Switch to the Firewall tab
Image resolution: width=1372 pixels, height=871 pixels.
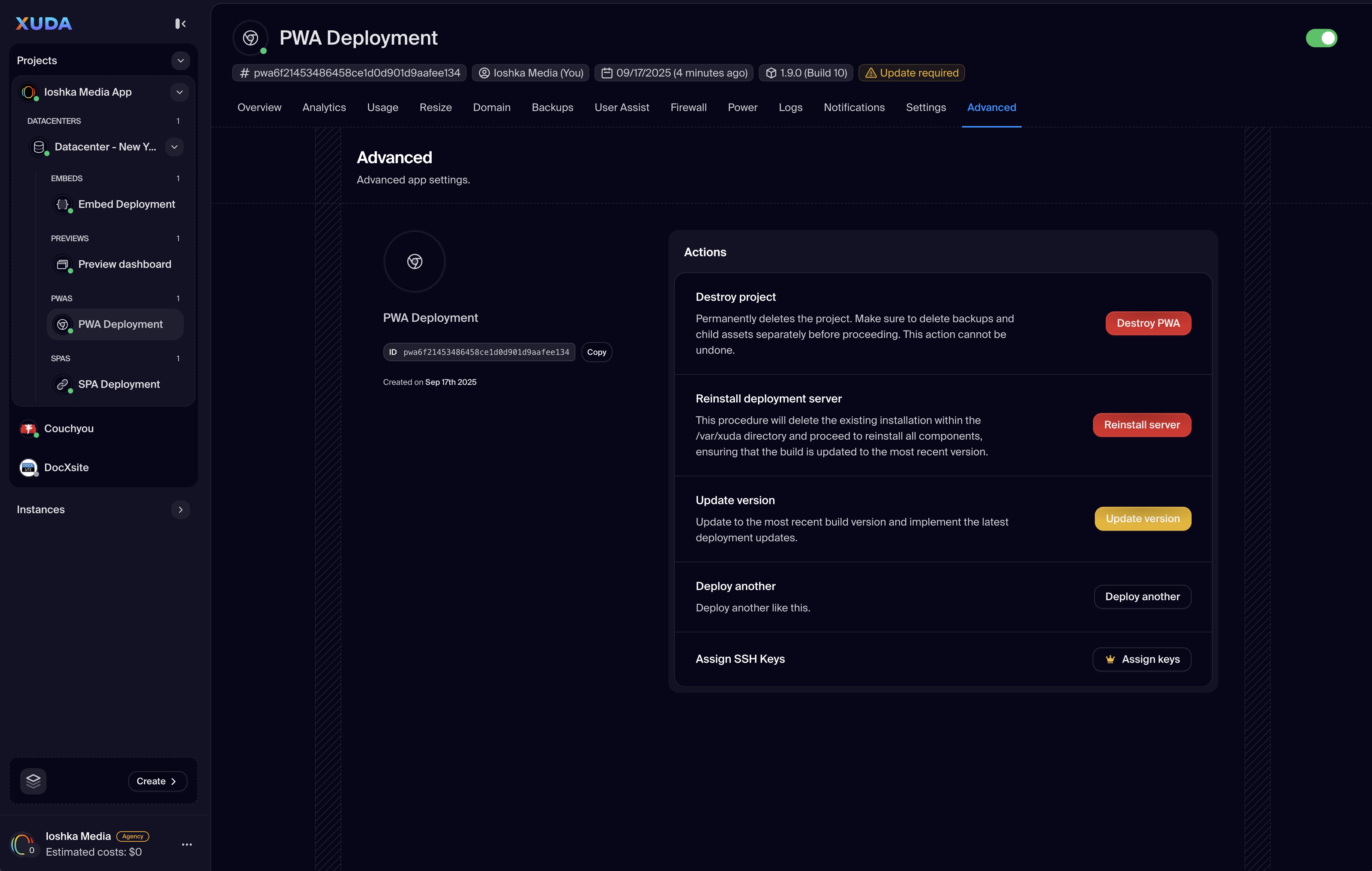coord(688,108)
